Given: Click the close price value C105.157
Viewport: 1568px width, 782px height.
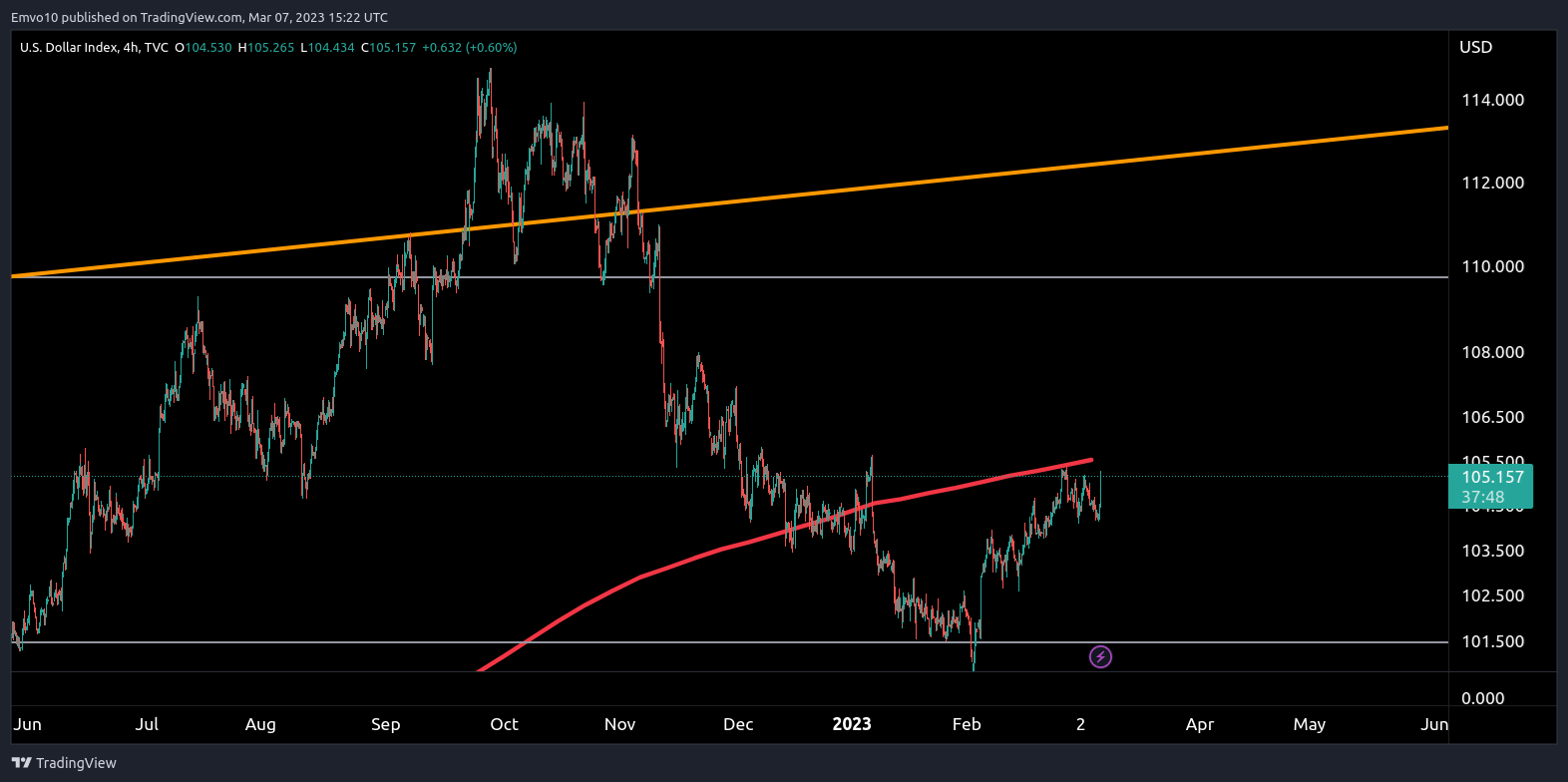Looking at the screenshot, I should [x=388, y=47].
